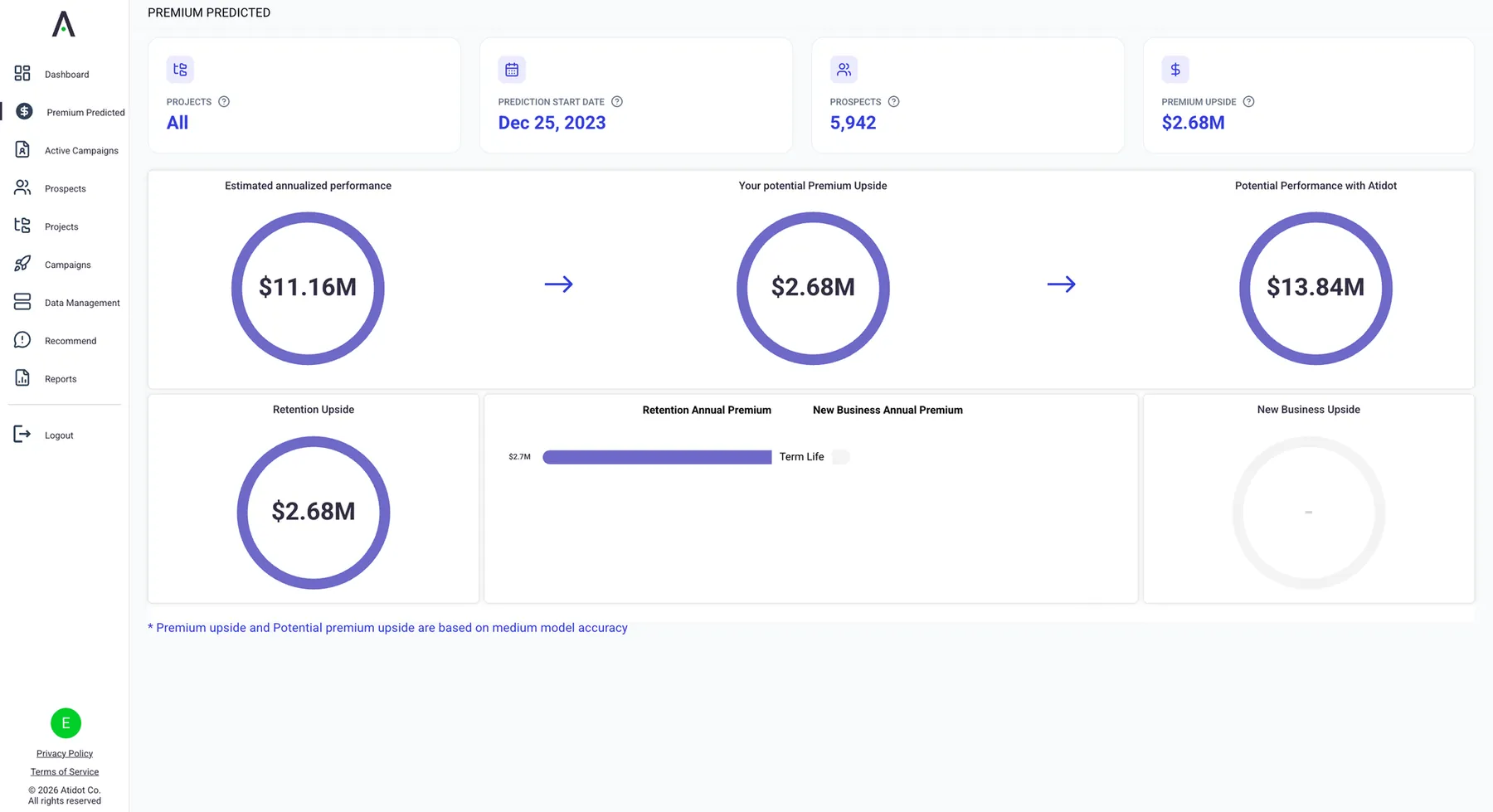Click the Term Life purple bar
Image resolution: width=1493 pixels, height=812 pixels.
coord(657,457)
